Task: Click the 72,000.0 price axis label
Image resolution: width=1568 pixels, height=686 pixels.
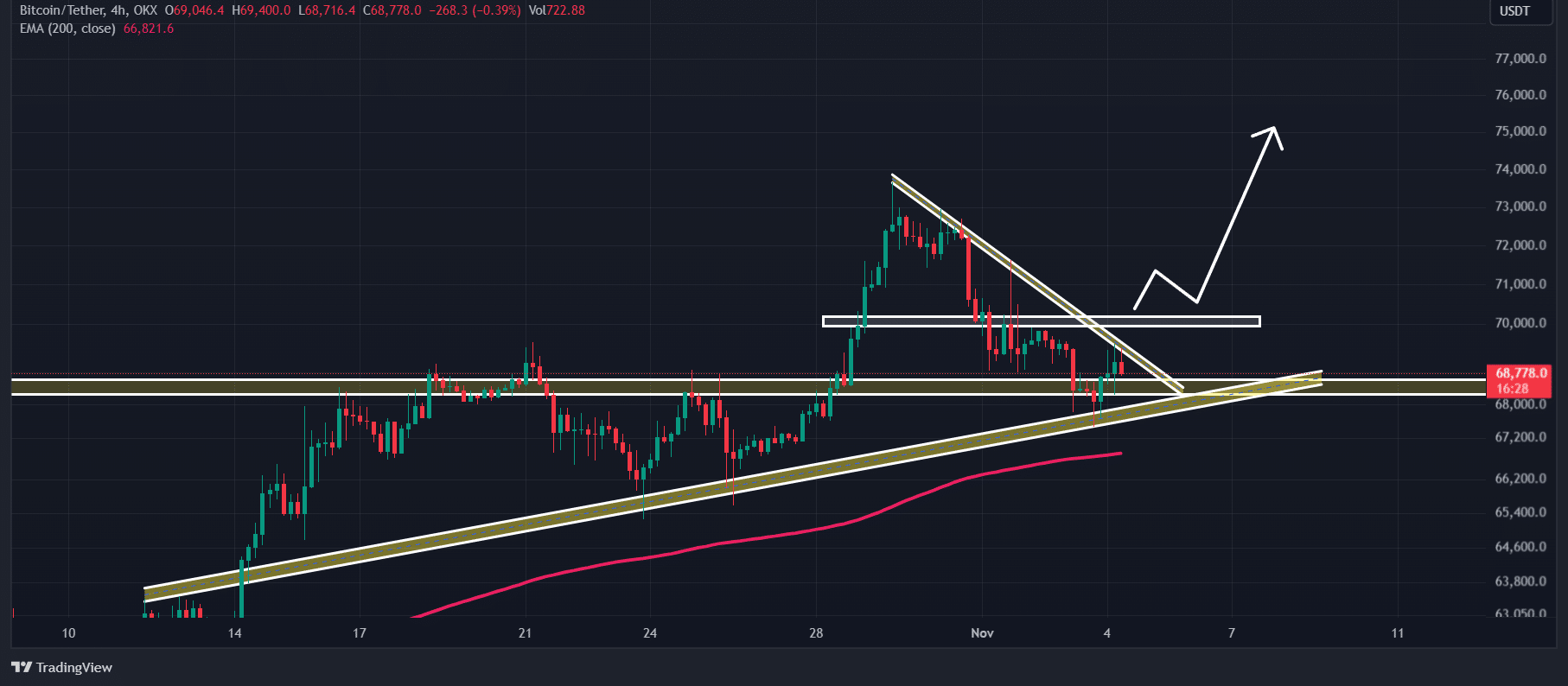Action: pyautogui.click(x=1520, y=245)
